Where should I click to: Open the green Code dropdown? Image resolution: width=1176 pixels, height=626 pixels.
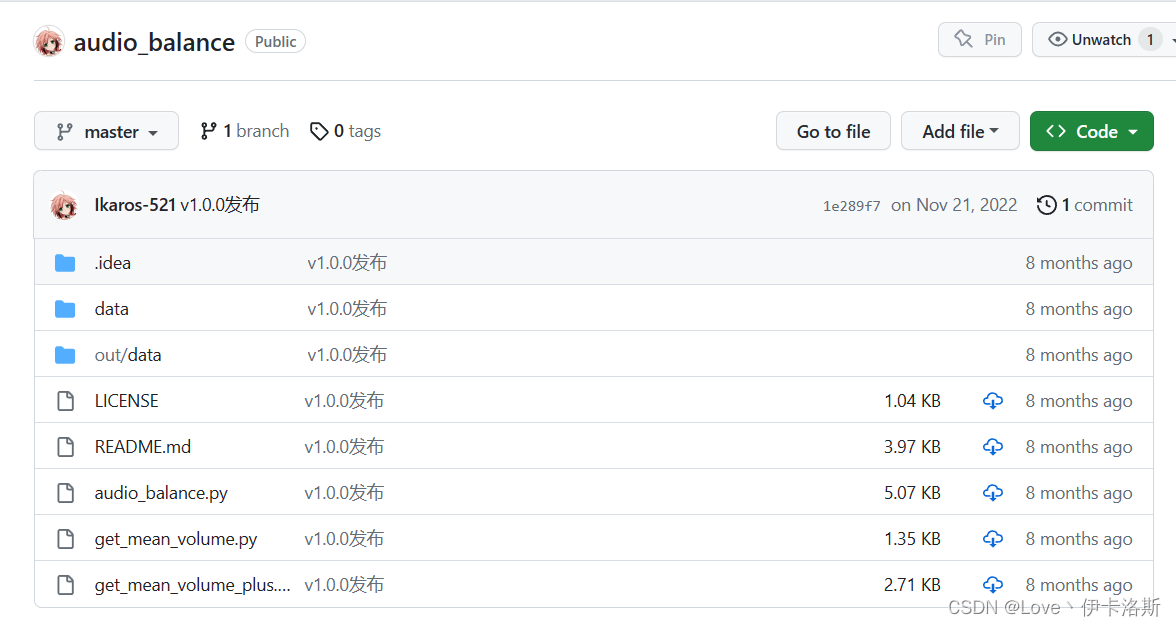click(1091, 131)
